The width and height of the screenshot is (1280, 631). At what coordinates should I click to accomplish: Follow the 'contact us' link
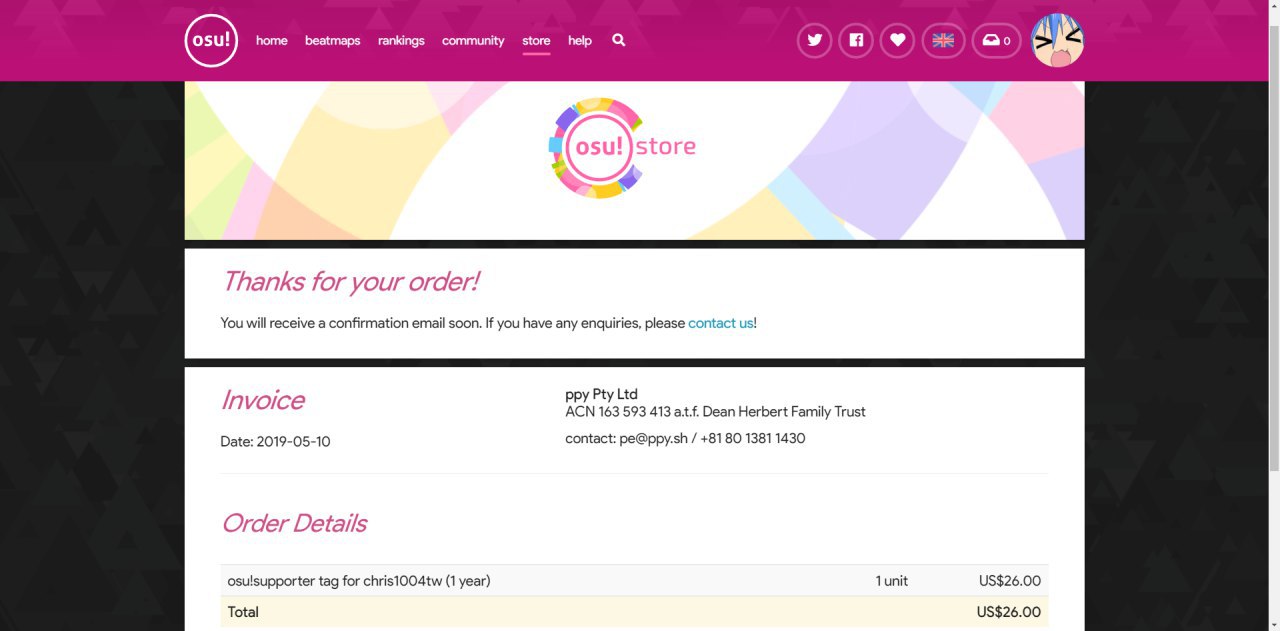point(721,323)
